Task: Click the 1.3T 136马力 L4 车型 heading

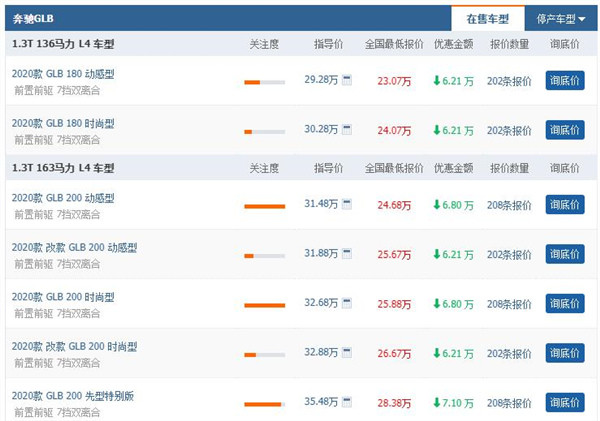Action: pos(63,44)
